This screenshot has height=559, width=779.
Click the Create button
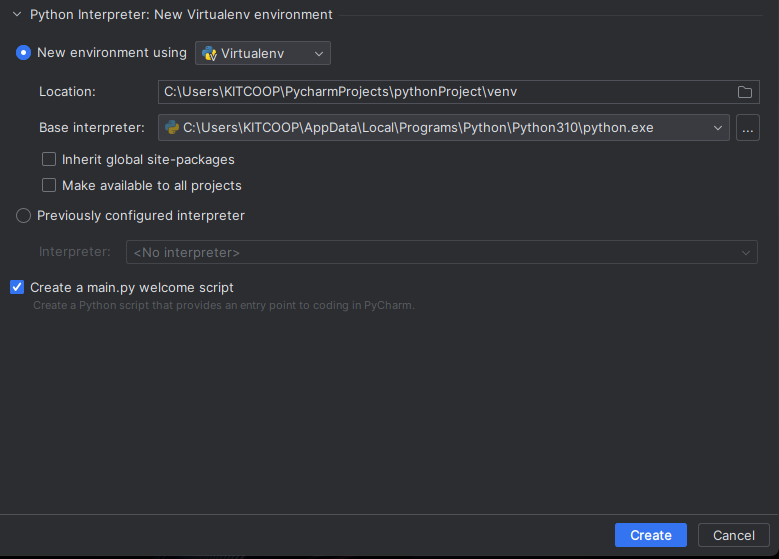pos(650,535)
